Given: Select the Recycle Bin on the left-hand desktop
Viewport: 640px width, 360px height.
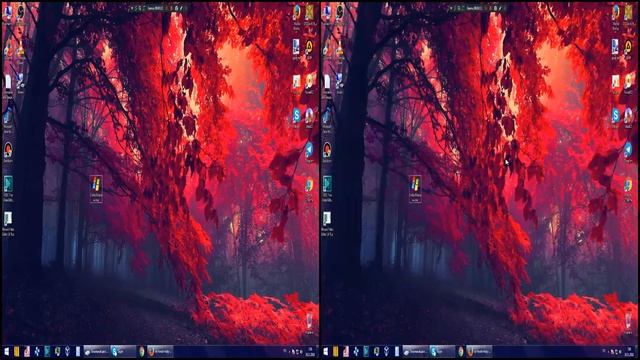Looking at the screenshot, I should pyautogui.click(x=309, y=323).
